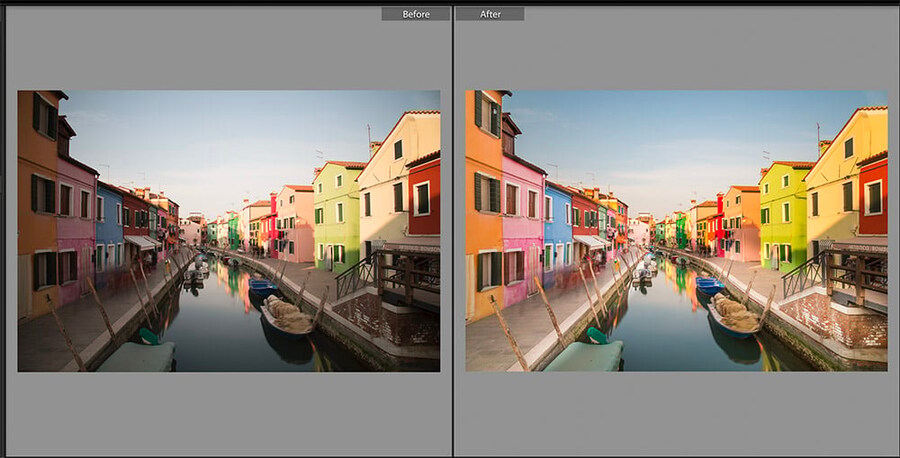Image resolution: width=900 pixels, height=458 pixels.
Task: Click the divider between Before and After panes
Action: [x=452, y=230]
